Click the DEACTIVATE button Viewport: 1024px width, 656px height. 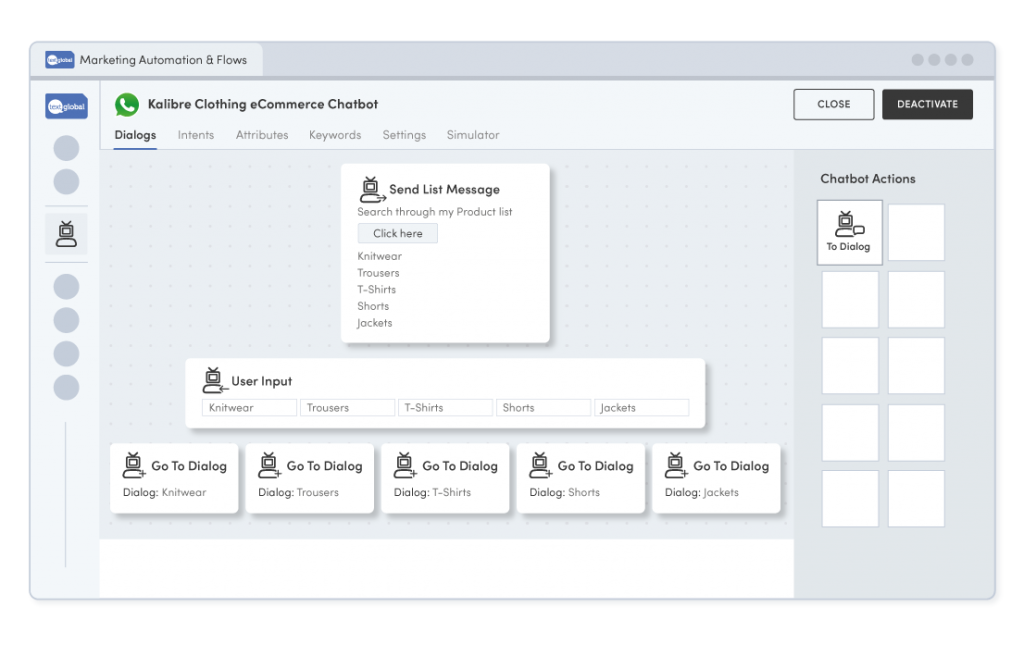[927, 105]
